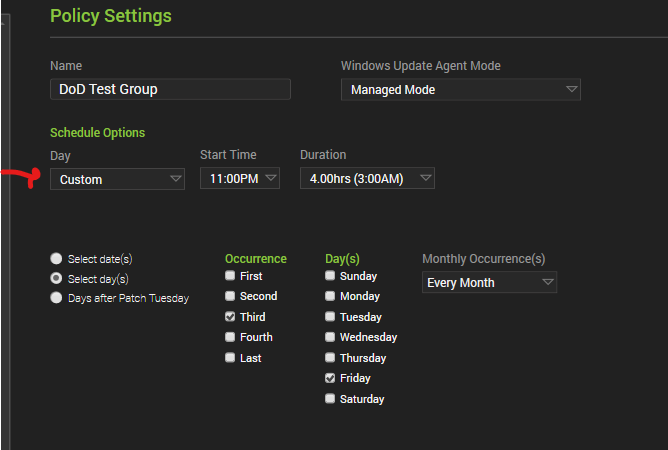Screen dimensions: 668x450
Task: Tick the Fourth occurrence checkbox
Action: [x=231, y=337]
